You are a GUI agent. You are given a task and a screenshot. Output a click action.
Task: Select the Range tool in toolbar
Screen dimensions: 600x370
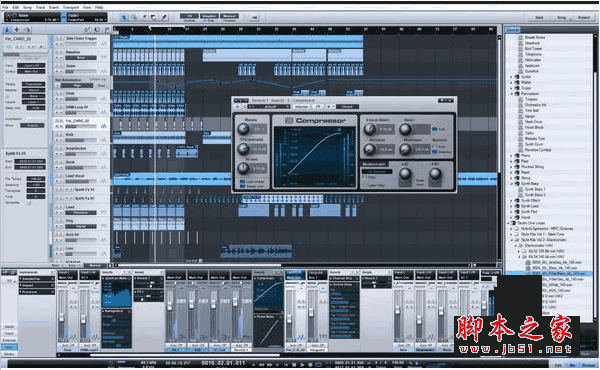coord(134,17)
